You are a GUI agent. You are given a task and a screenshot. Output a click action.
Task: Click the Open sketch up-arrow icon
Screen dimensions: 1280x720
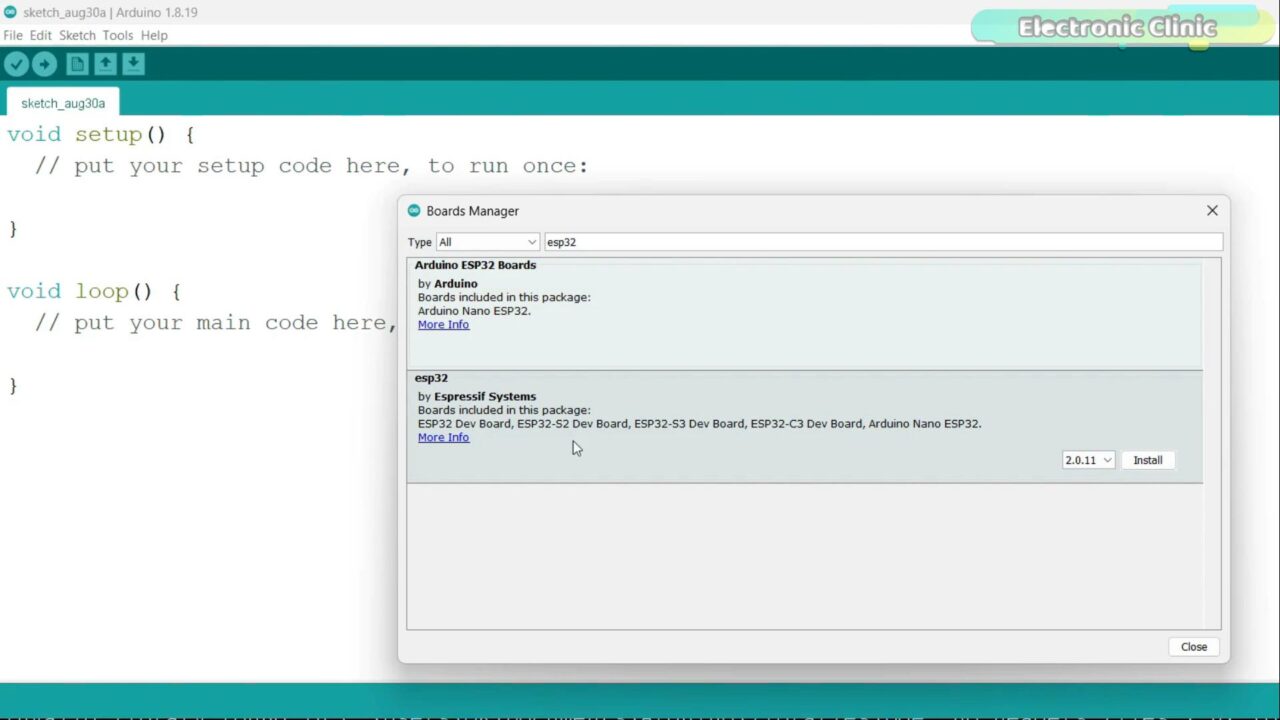105,65
